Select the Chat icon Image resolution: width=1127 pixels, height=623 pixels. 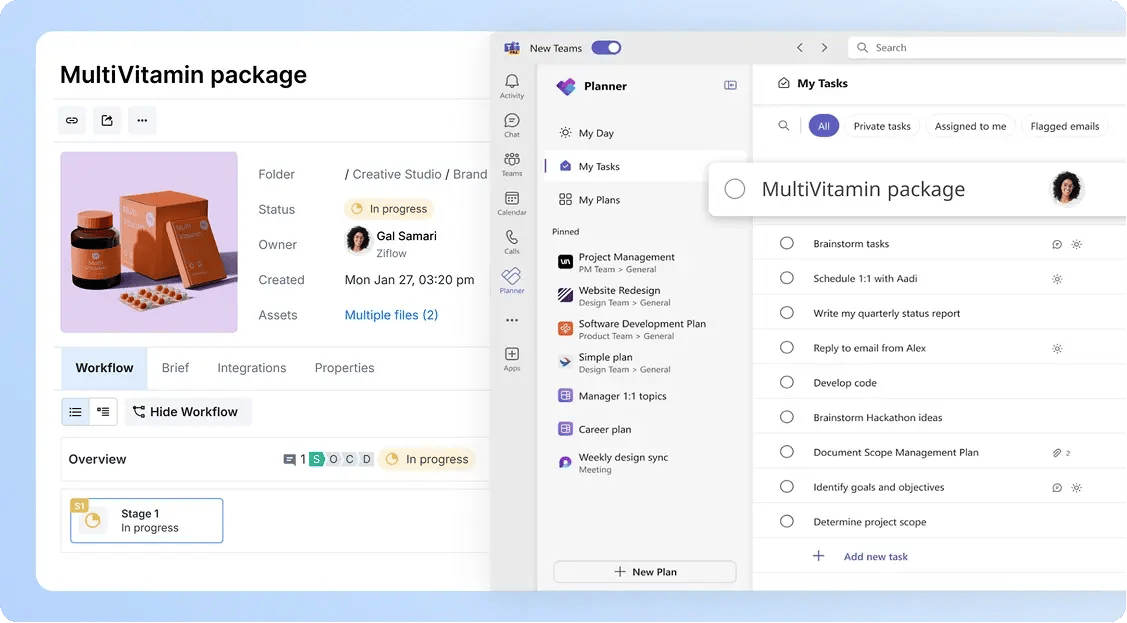click(x=511, y=122)
